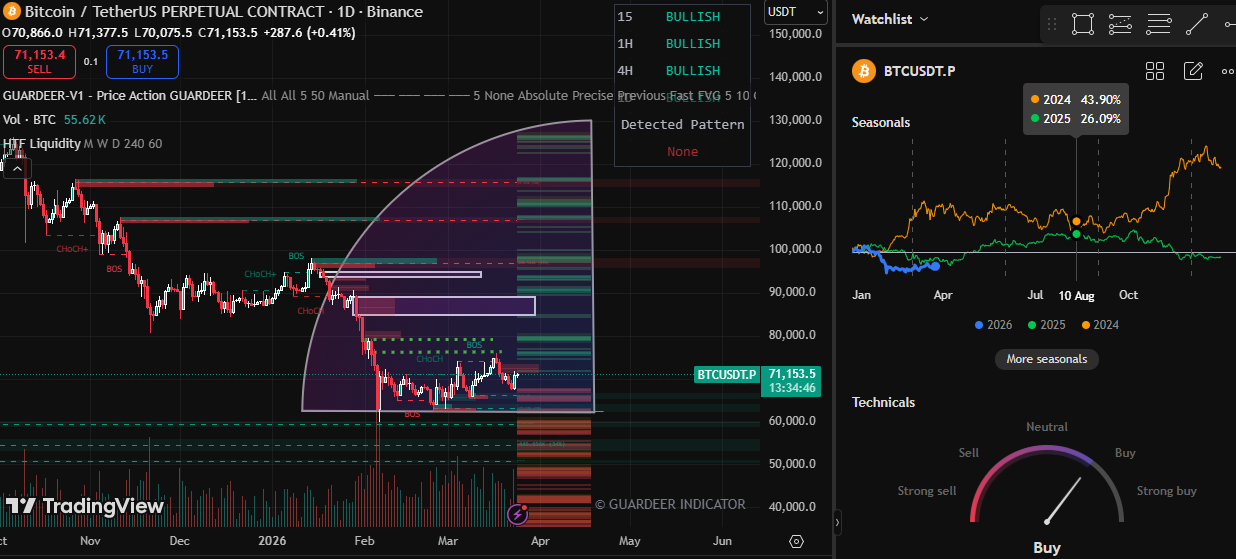Select the HTF Liquidity indicator legend

[x=42, y=143]
